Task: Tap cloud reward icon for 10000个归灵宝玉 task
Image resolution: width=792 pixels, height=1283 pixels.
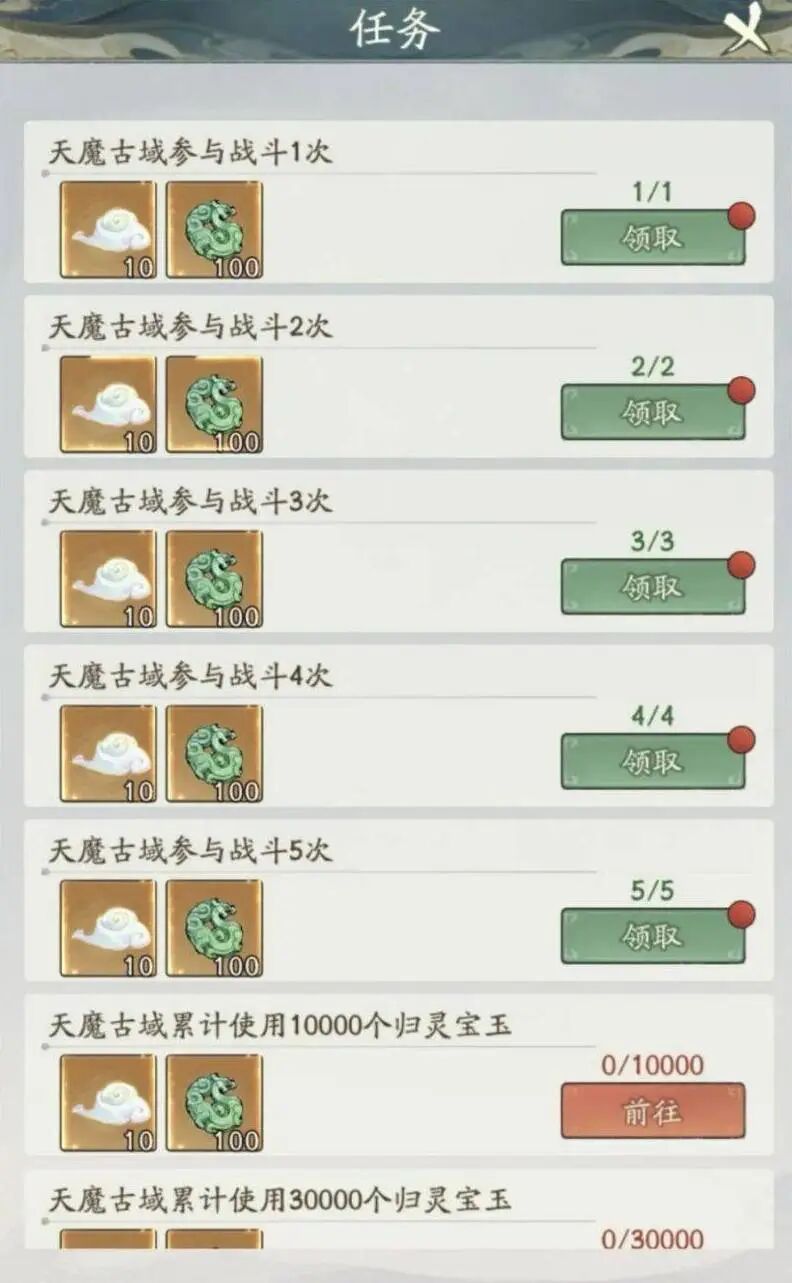Action: pyautogui.click(x=108, y=1103)
